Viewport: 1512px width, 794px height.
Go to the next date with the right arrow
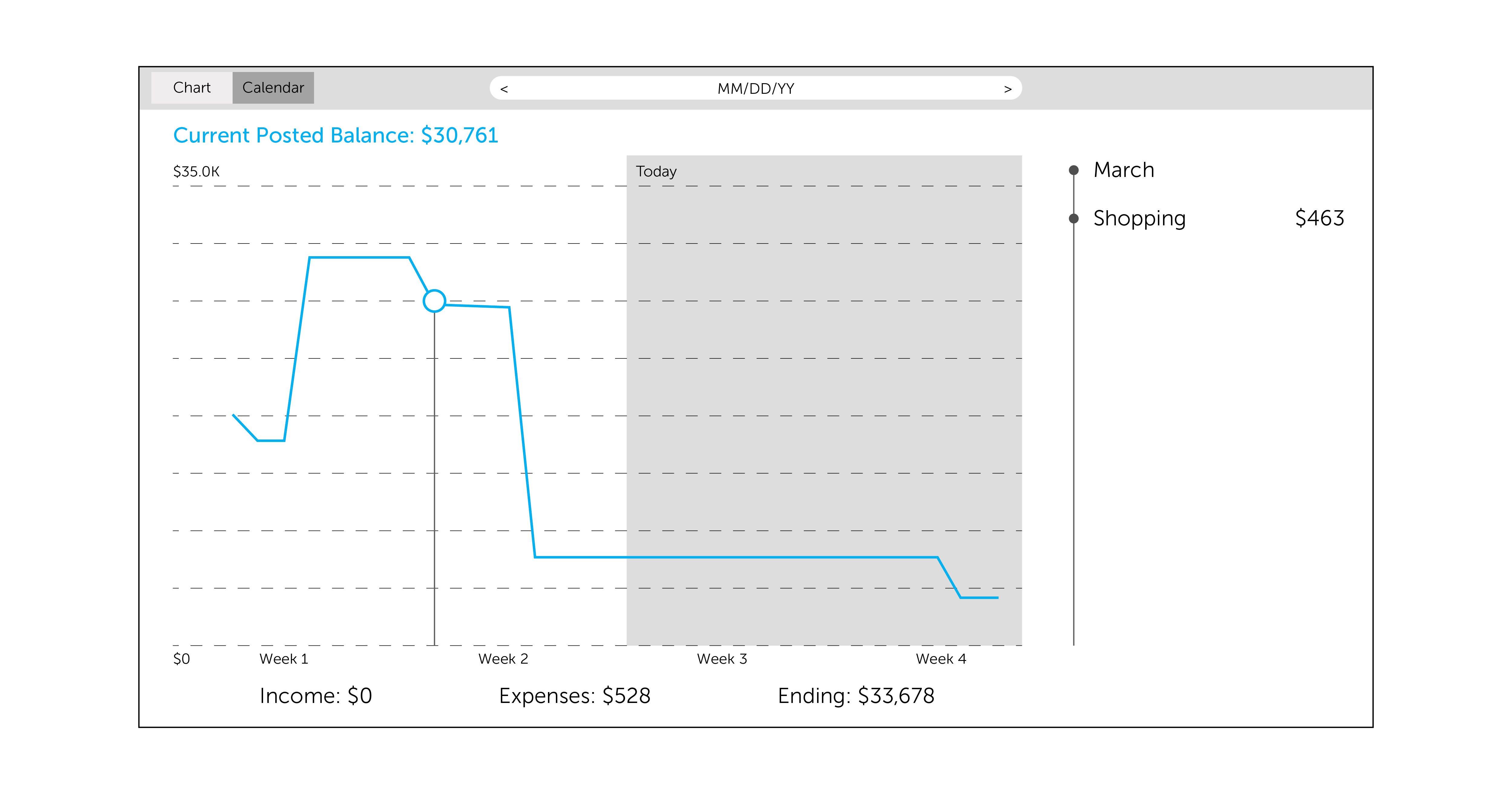(x=1008, y=89)
